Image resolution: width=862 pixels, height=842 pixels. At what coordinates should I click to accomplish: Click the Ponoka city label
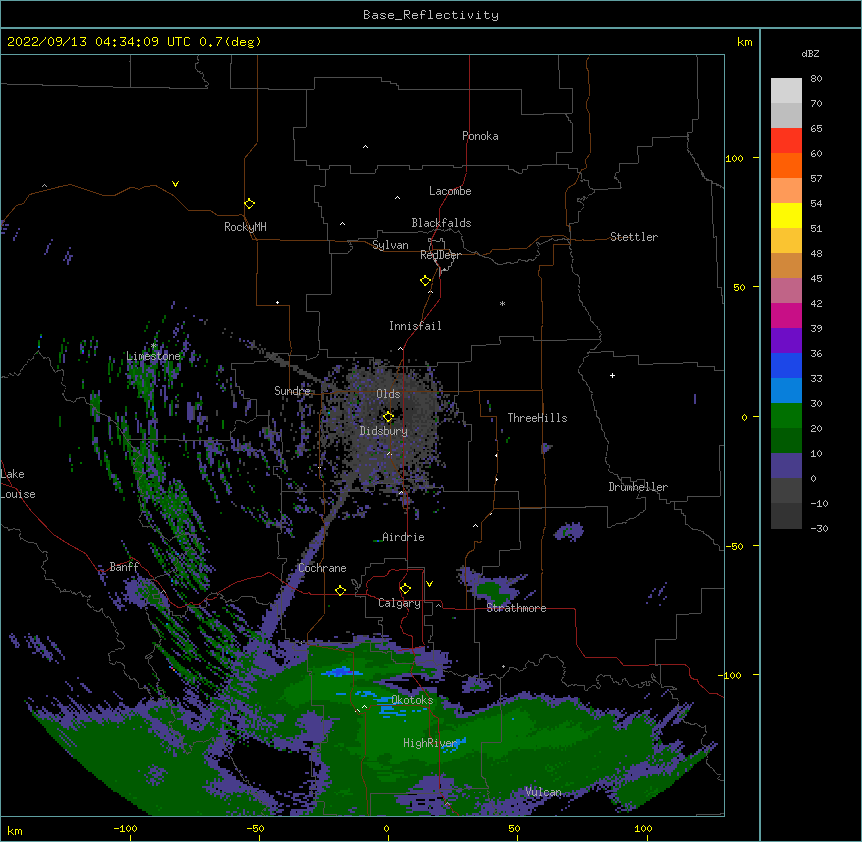(x=480, y=136)
